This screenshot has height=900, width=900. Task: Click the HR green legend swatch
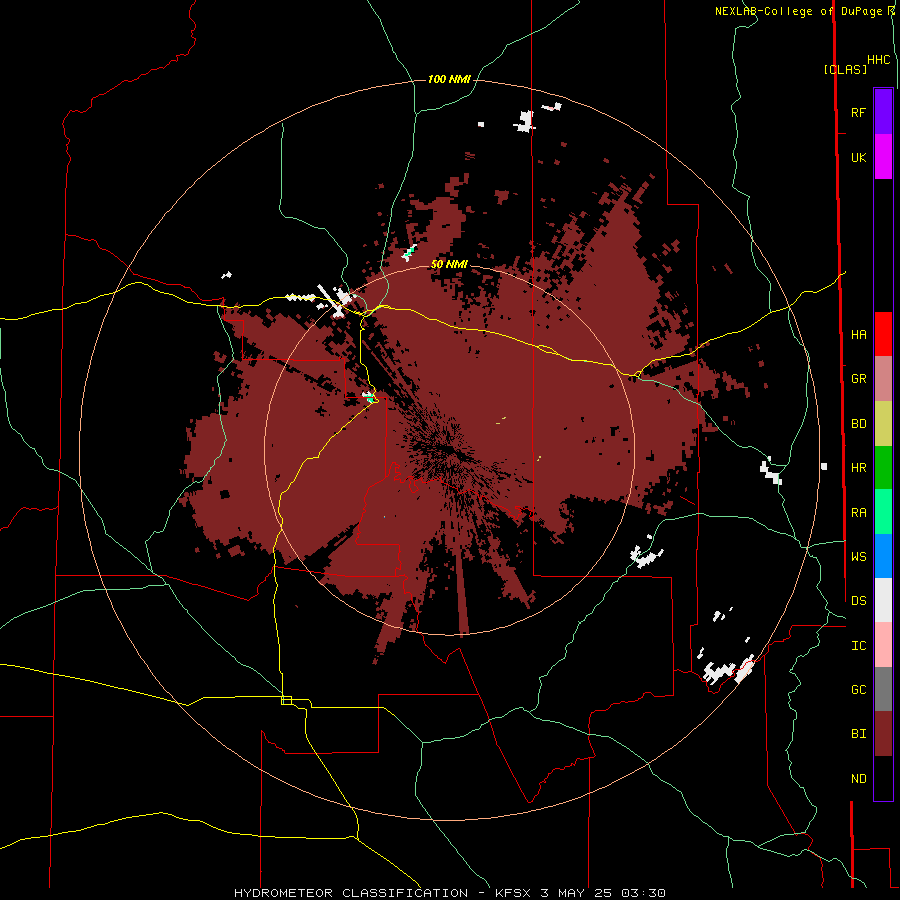pos(883,468)
